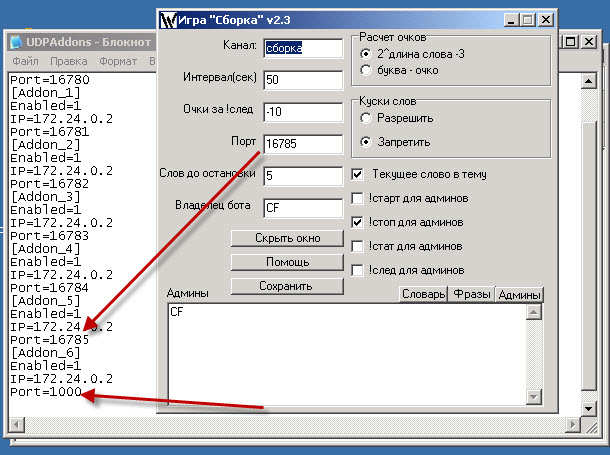Minimize the Игра "Сборка" dialog

tap(511, 19)
